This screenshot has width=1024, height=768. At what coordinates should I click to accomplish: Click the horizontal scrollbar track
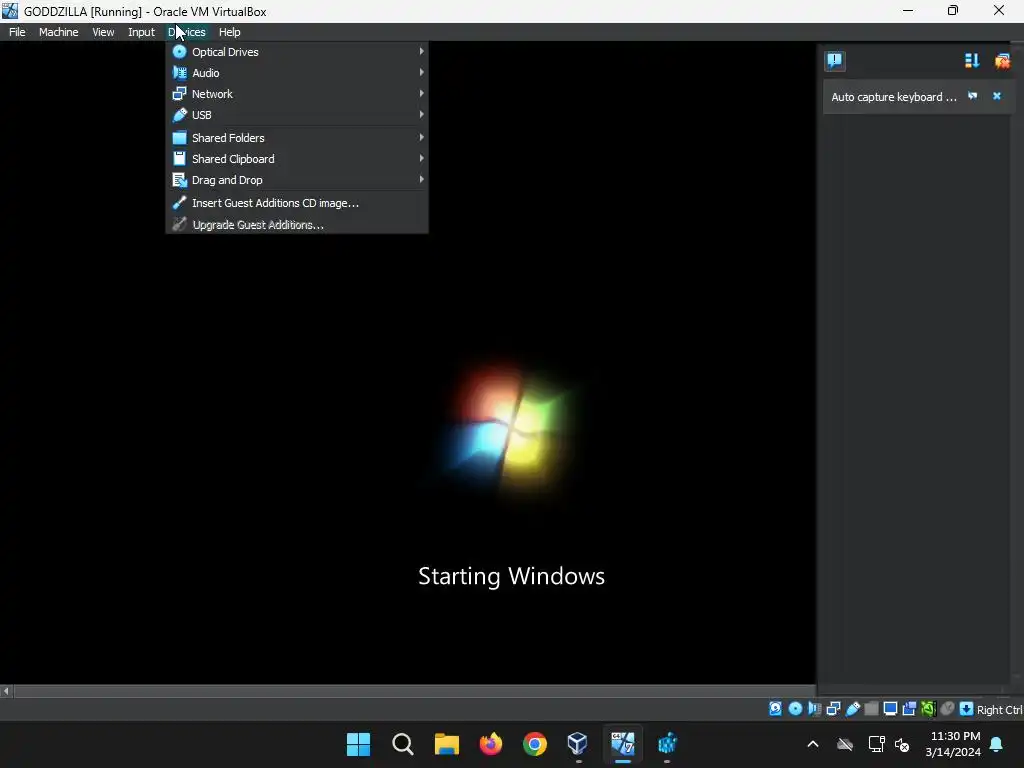[x=414, y=690]
